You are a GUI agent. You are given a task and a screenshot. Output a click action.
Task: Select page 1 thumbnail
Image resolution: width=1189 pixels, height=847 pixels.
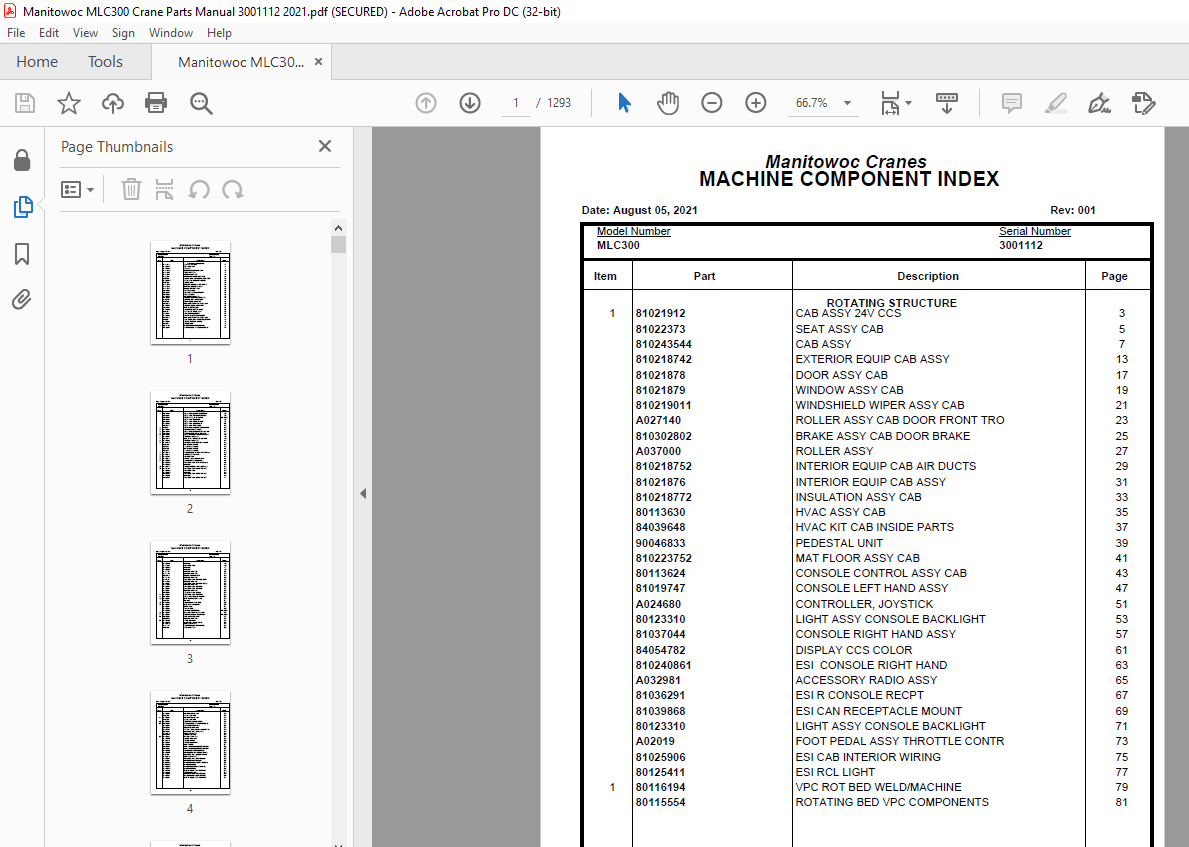[x=190, y=293]
